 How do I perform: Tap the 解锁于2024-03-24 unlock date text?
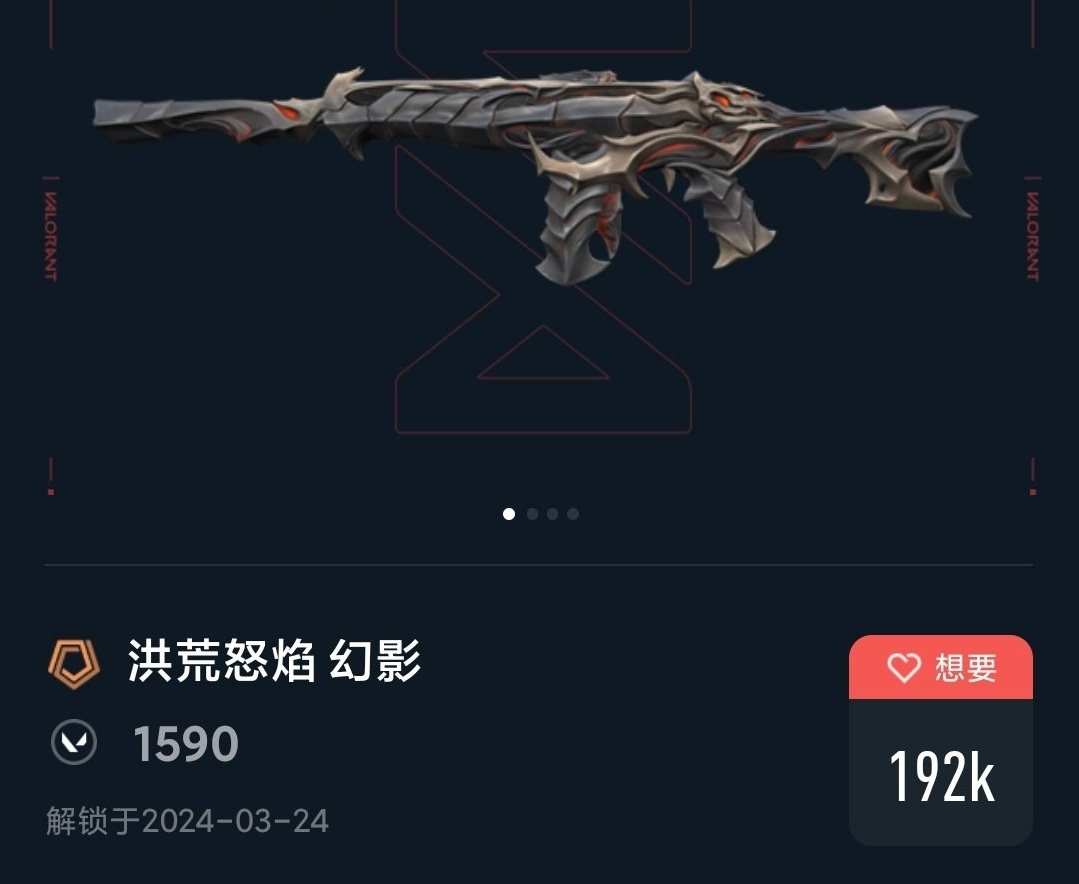pyautogui.click(x=187, y=821)
